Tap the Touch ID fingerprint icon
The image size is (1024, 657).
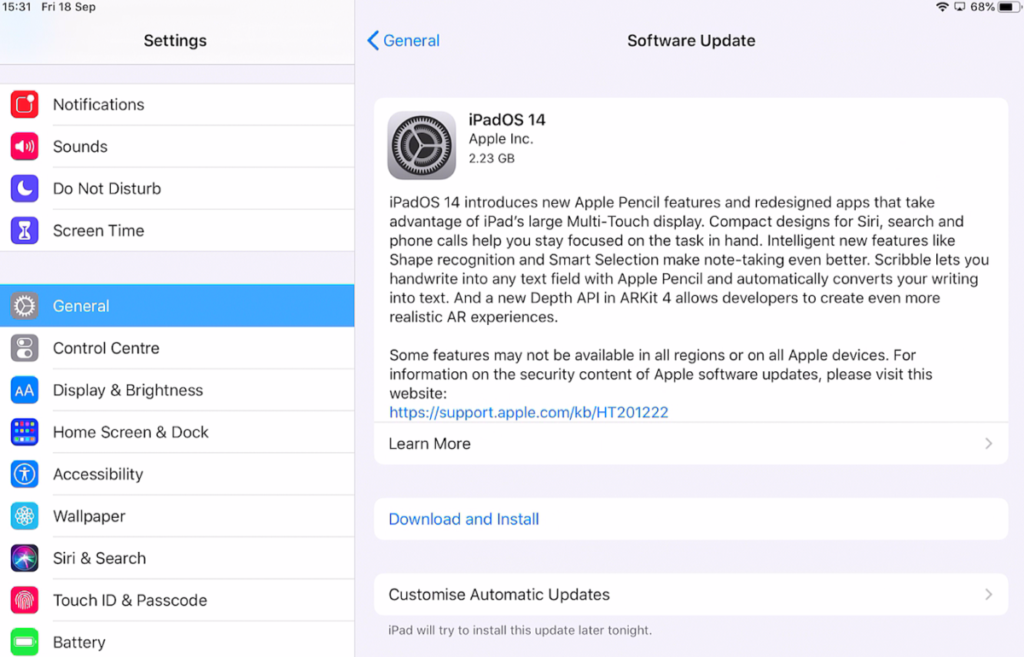coord(24,600)
